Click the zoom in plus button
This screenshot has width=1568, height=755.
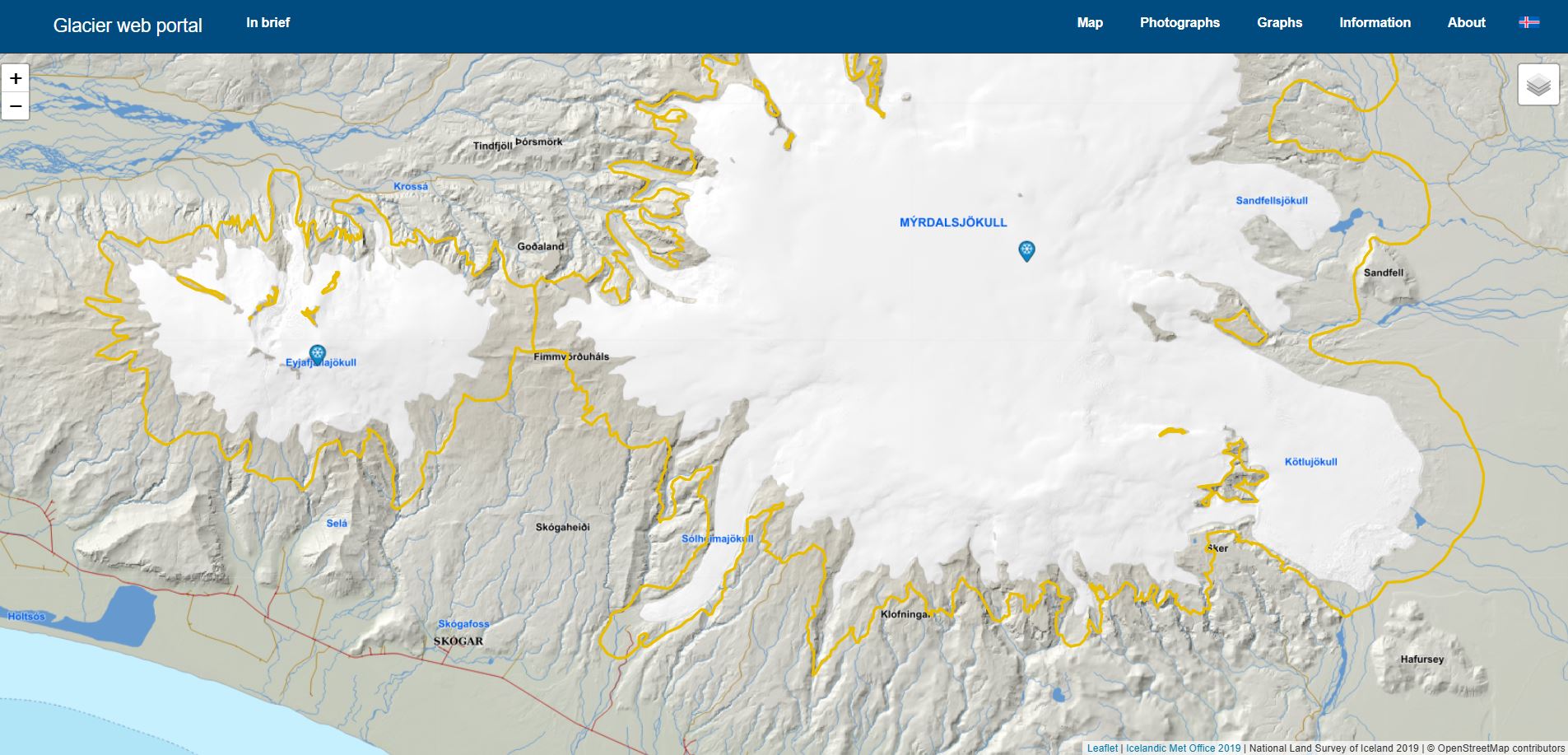16,79
